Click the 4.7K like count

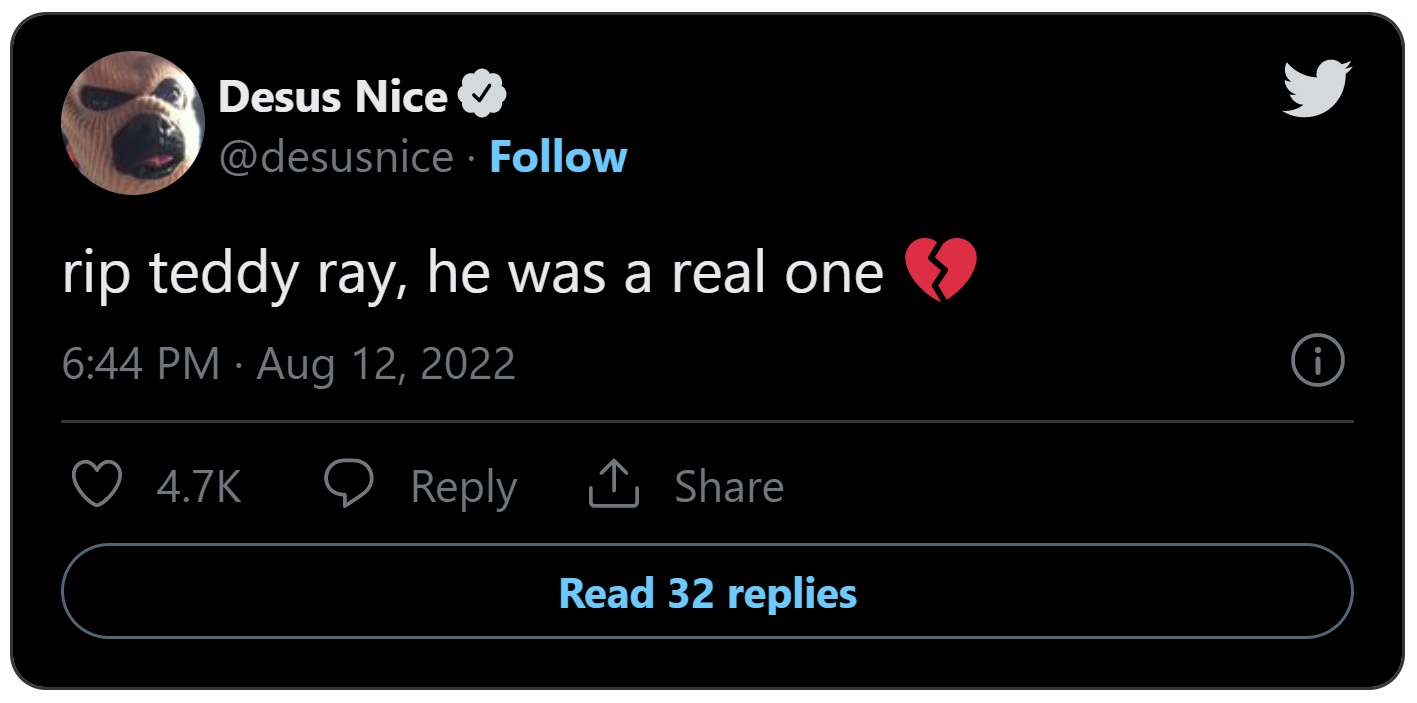(199, 487)
